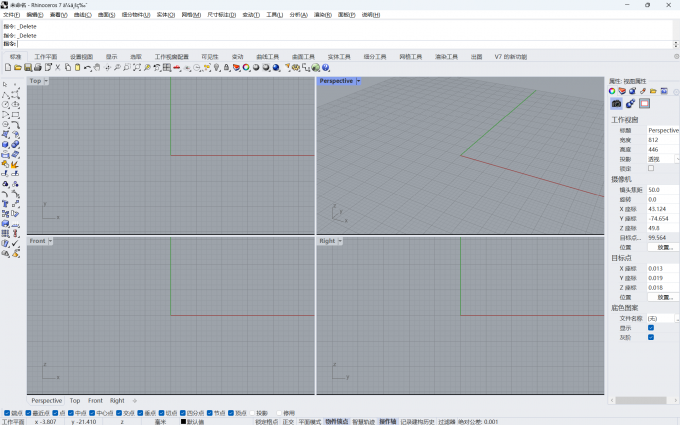This screenshot has height=425, width=680.
Task: Click the Undo arrow icon
Action: (88, 67)
